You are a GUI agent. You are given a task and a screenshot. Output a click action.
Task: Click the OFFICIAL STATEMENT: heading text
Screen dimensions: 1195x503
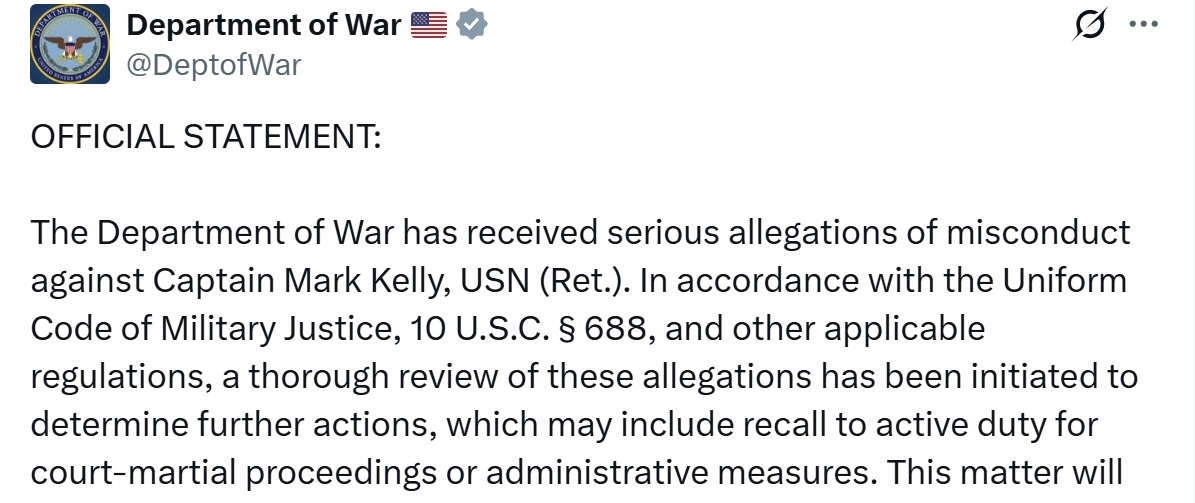click(206, 138)
